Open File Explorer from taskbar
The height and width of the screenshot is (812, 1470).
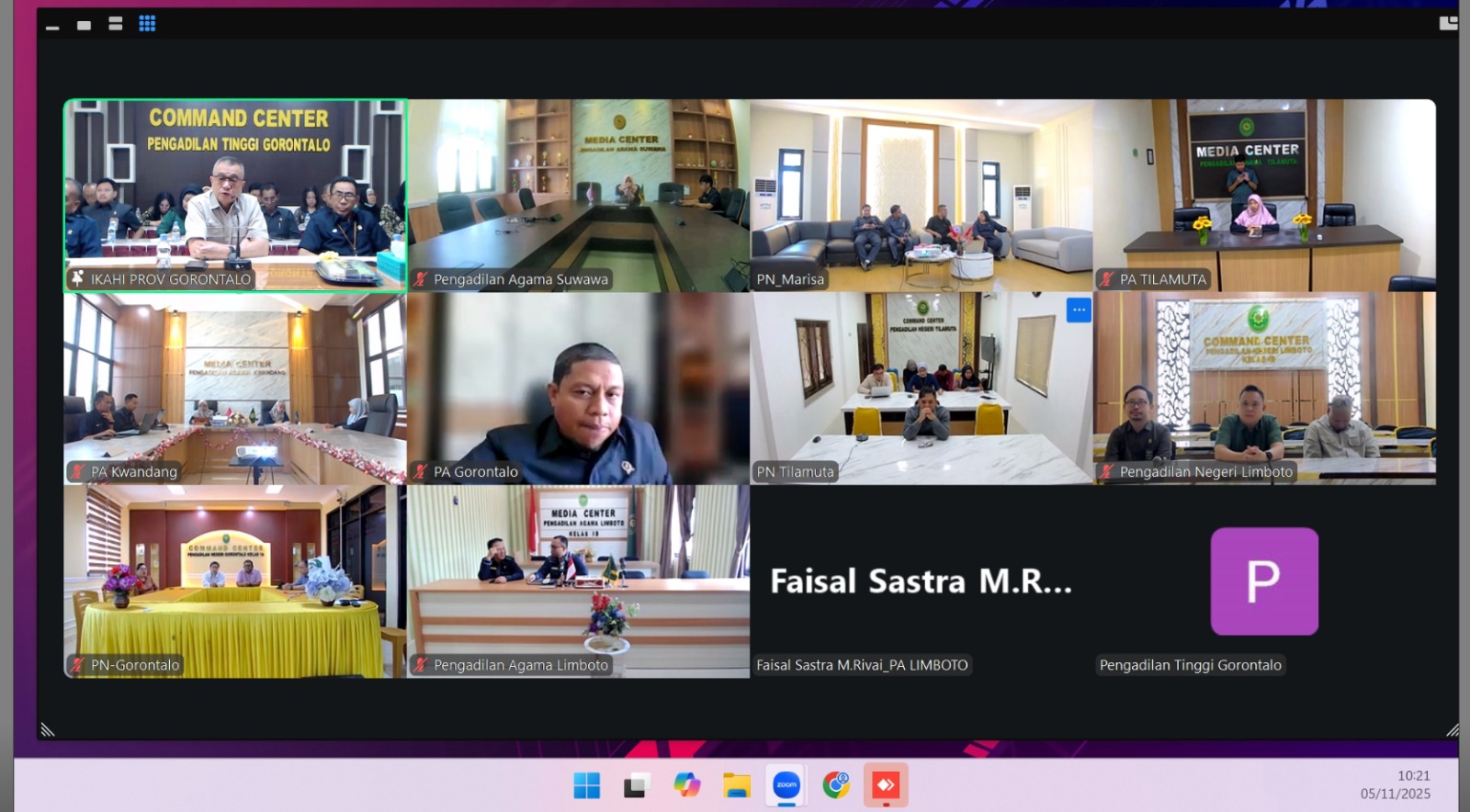point(736,785)
